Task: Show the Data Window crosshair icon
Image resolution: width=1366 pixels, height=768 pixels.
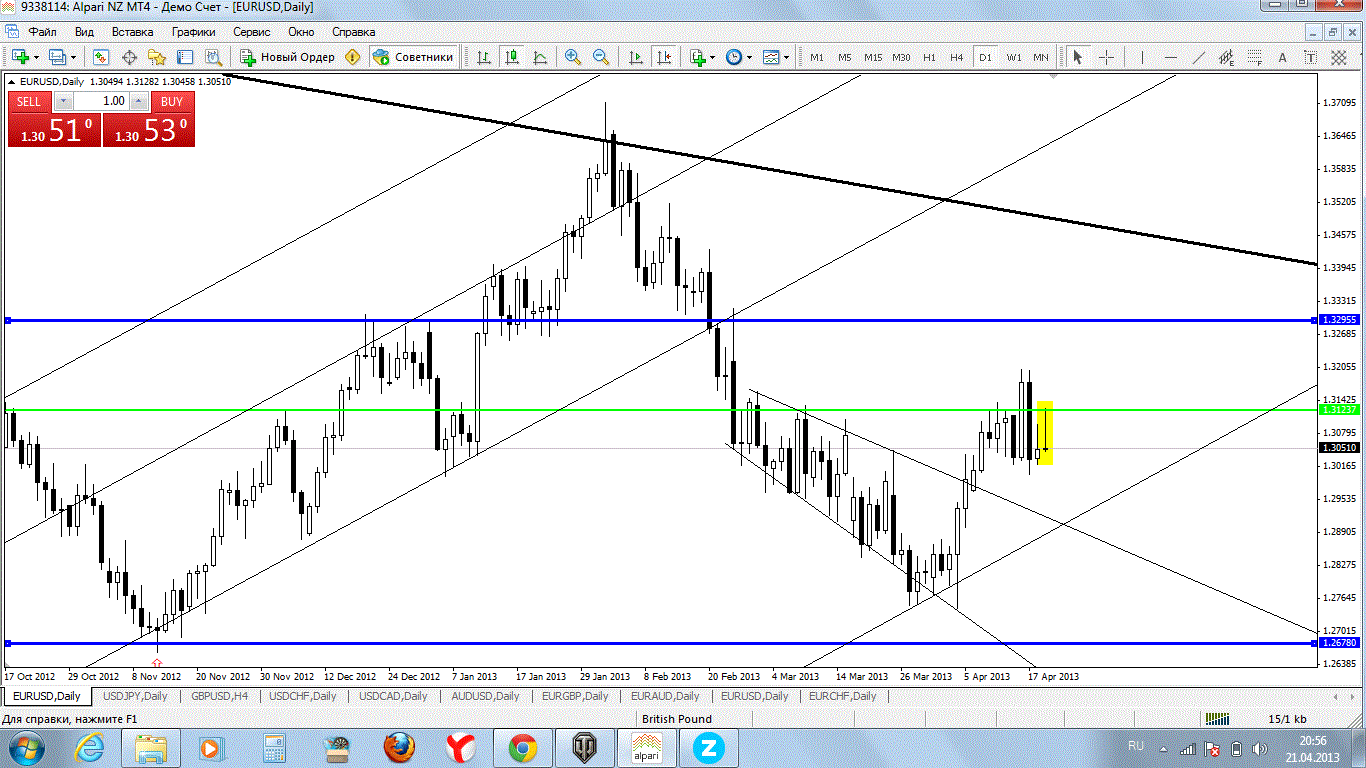Action: (129, 57)
